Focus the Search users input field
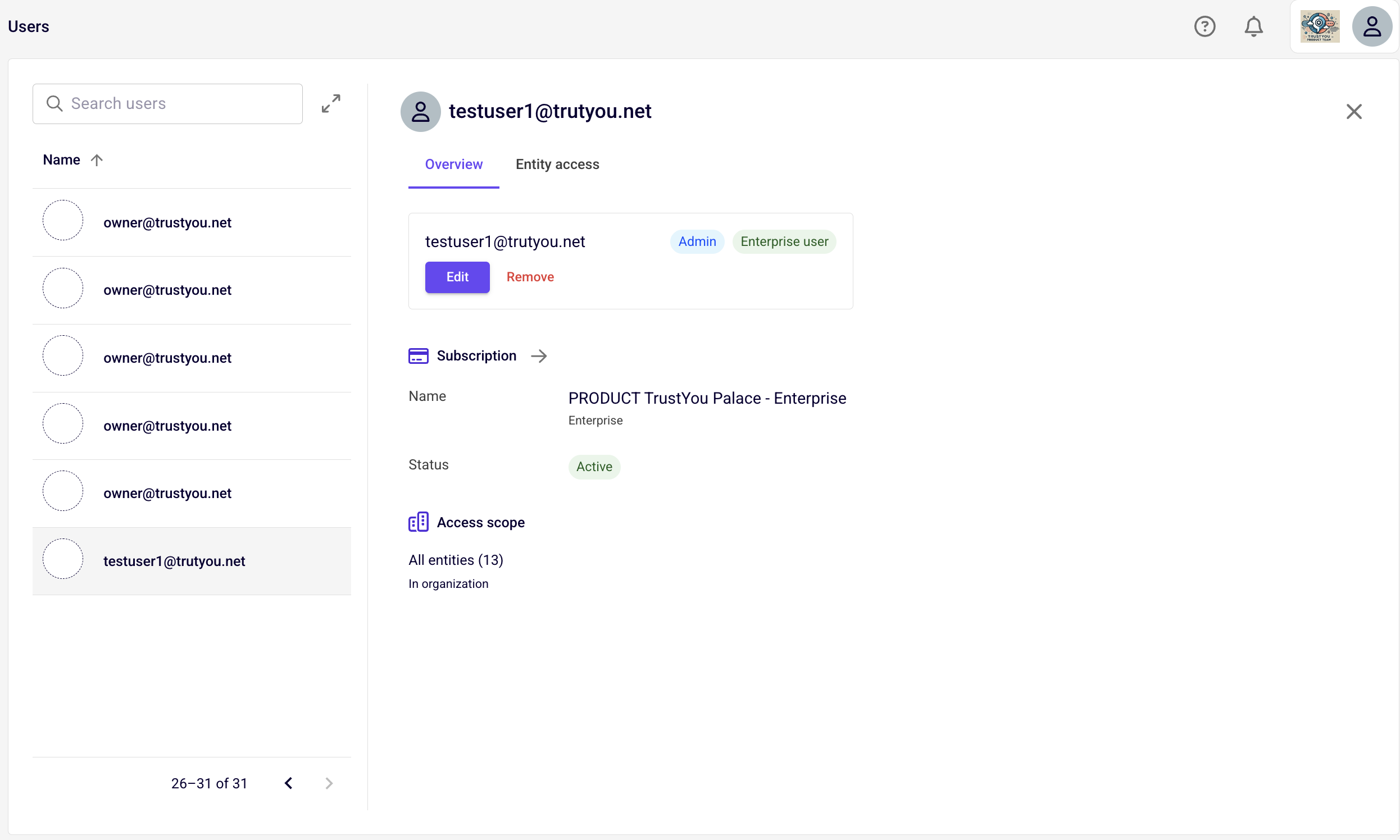Image resolution: width=1400 pixels, height=840 pixels. click(x=167, y=103)
